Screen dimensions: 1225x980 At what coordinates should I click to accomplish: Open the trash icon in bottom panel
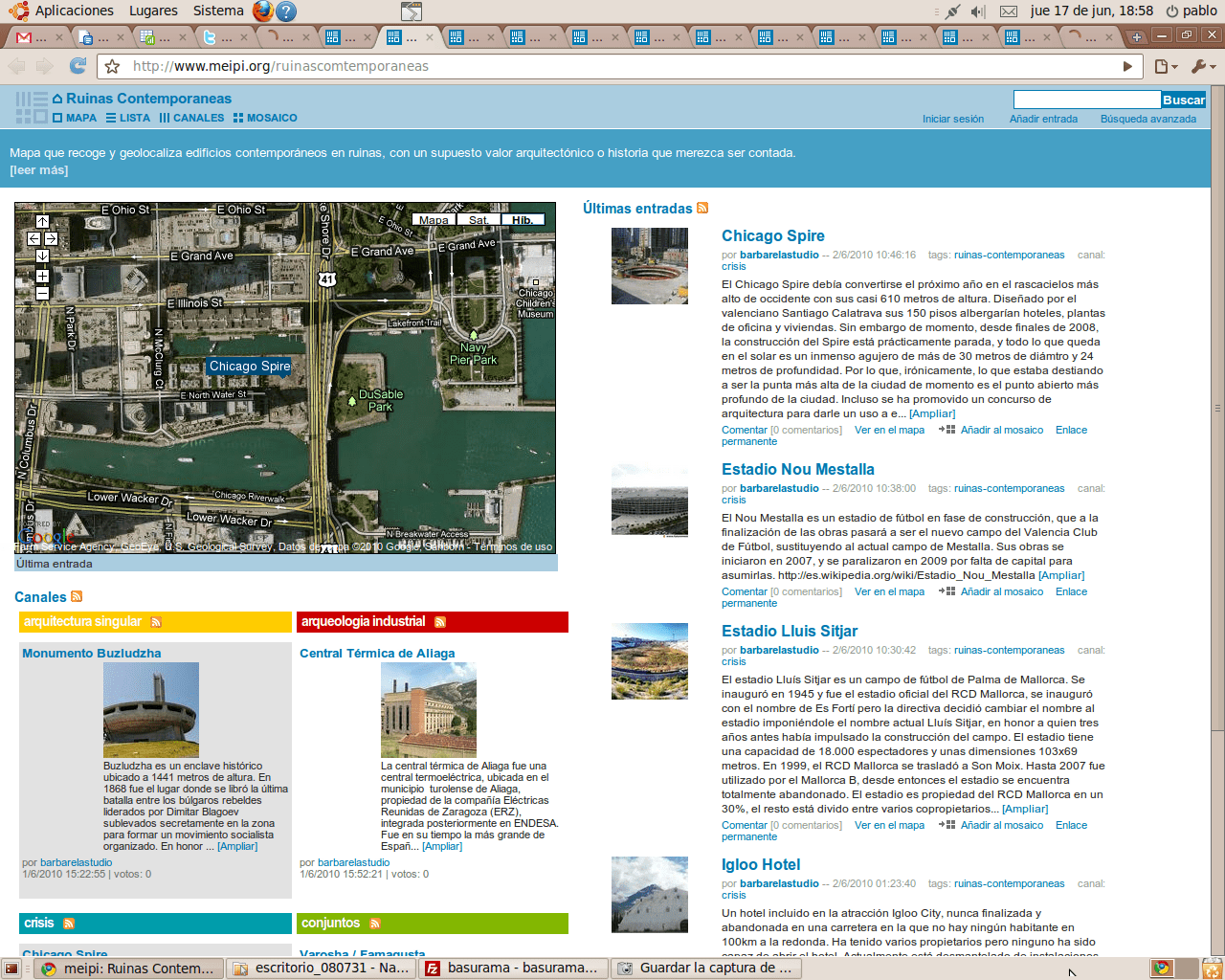[1212, 969]
